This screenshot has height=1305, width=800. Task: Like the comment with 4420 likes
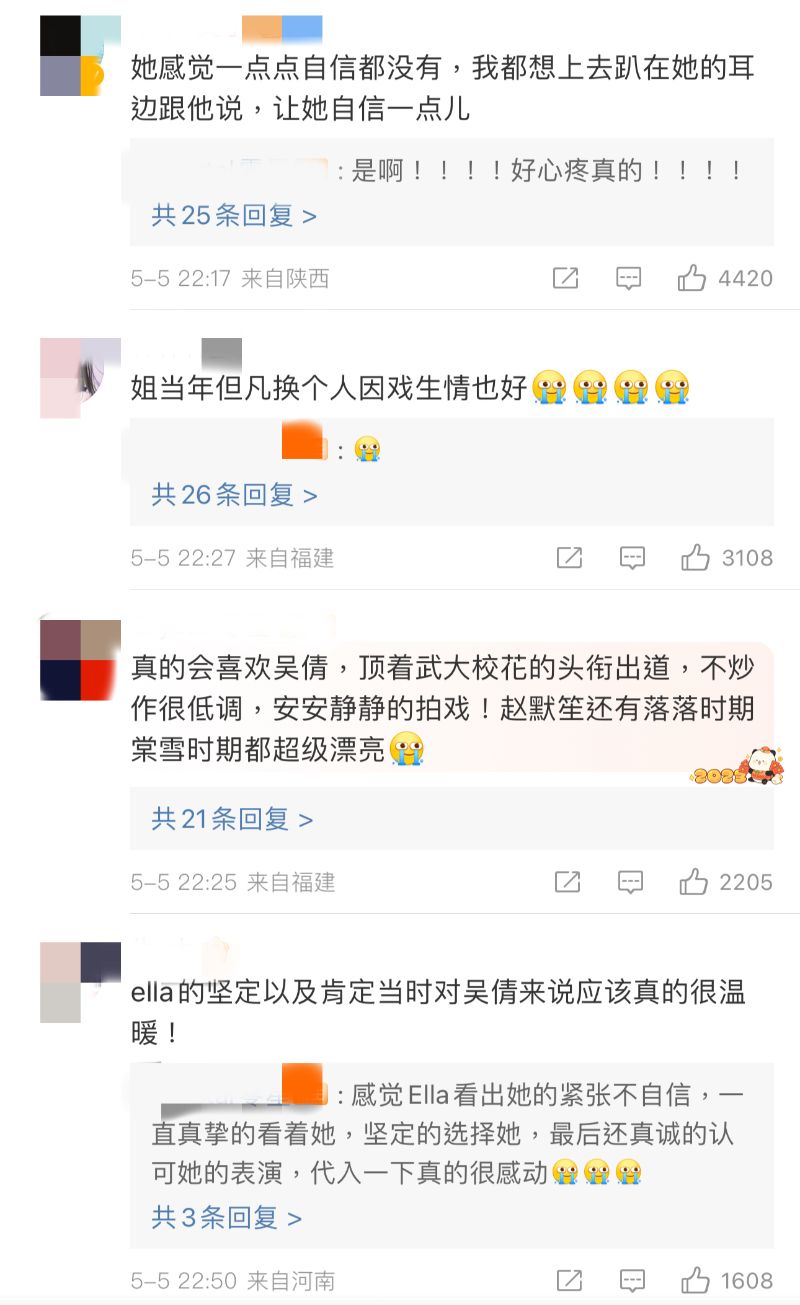(x=692, y=278)
